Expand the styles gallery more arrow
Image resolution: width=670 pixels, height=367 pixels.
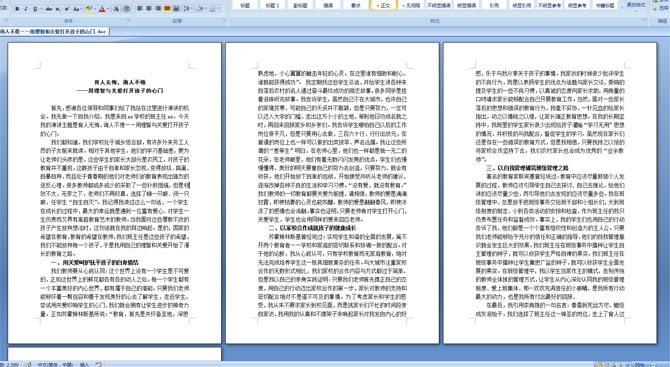point(622,7)
